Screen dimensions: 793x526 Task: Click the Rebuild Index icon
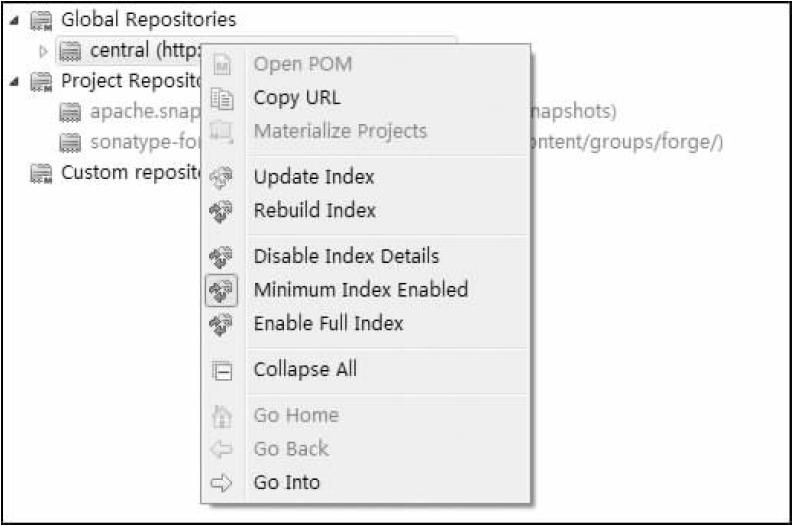221,211
